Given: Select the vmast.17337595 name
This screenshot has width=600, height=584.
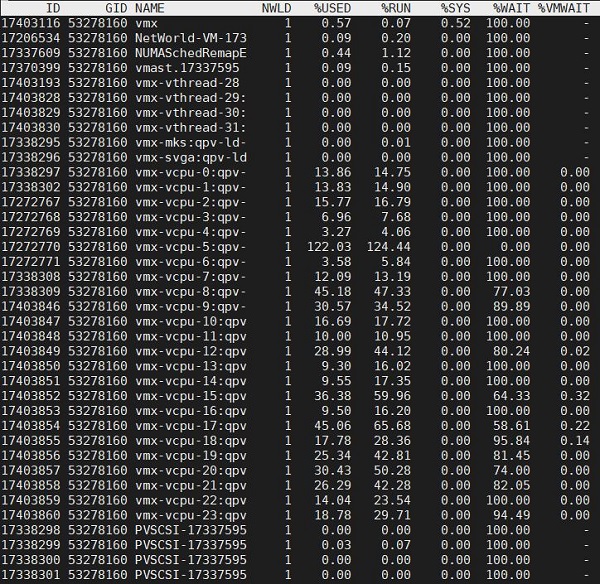Looking at the screenshot, I should click(187, 68).
